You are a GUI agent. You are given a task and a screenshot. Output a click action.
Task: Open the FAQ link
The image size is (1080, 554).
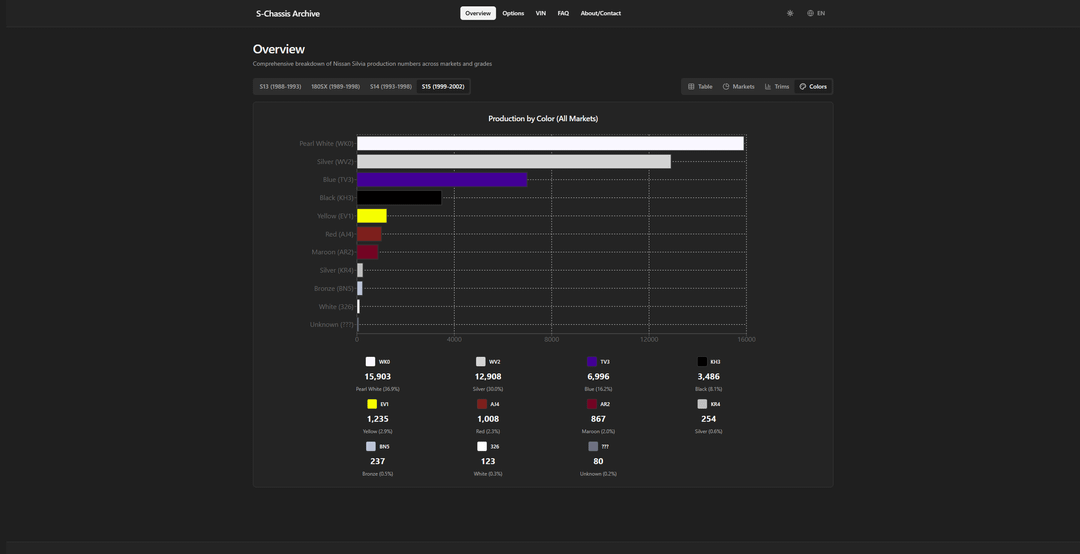point(563,13)
